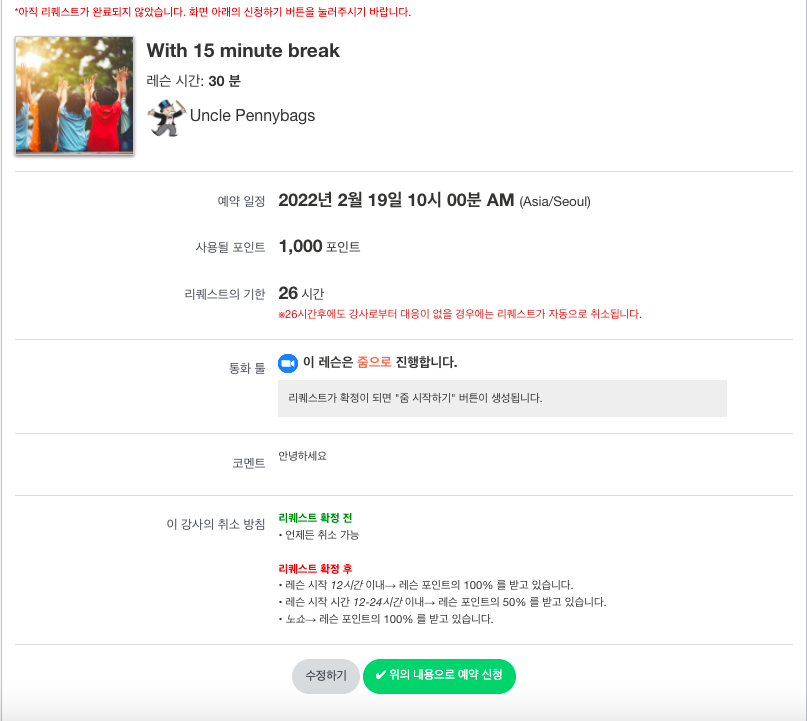
Task: Click the 안녕하세요 comment text
Action: pos(303,456)
